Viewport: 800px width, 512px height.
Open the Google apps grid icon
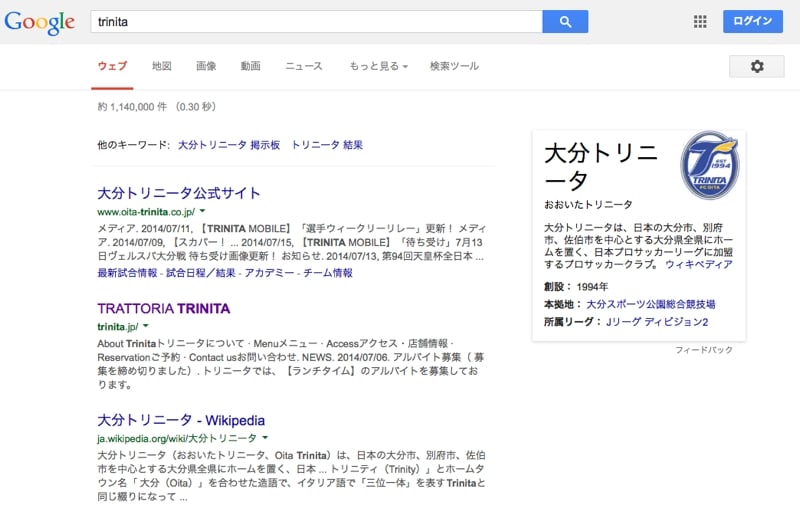coord(700,21)
